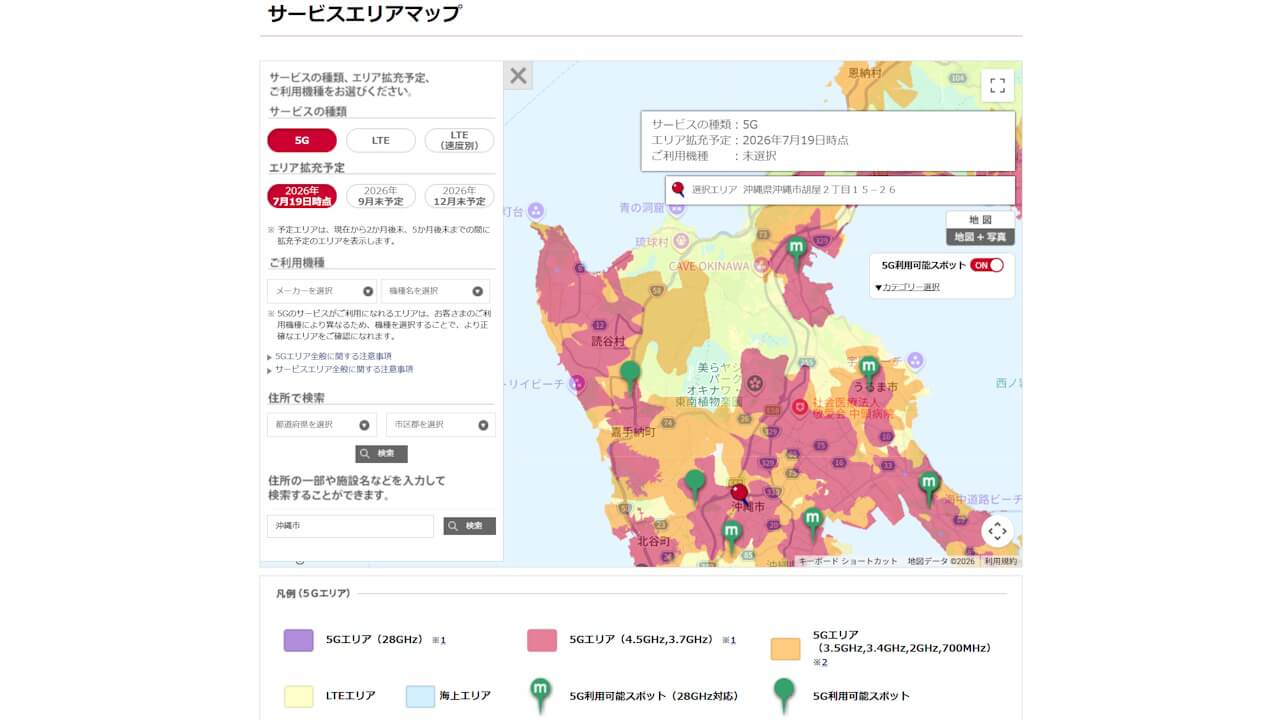Select 2026年7月19日時点 area schedule
The image size is (1280, 720).
[302, 196]
